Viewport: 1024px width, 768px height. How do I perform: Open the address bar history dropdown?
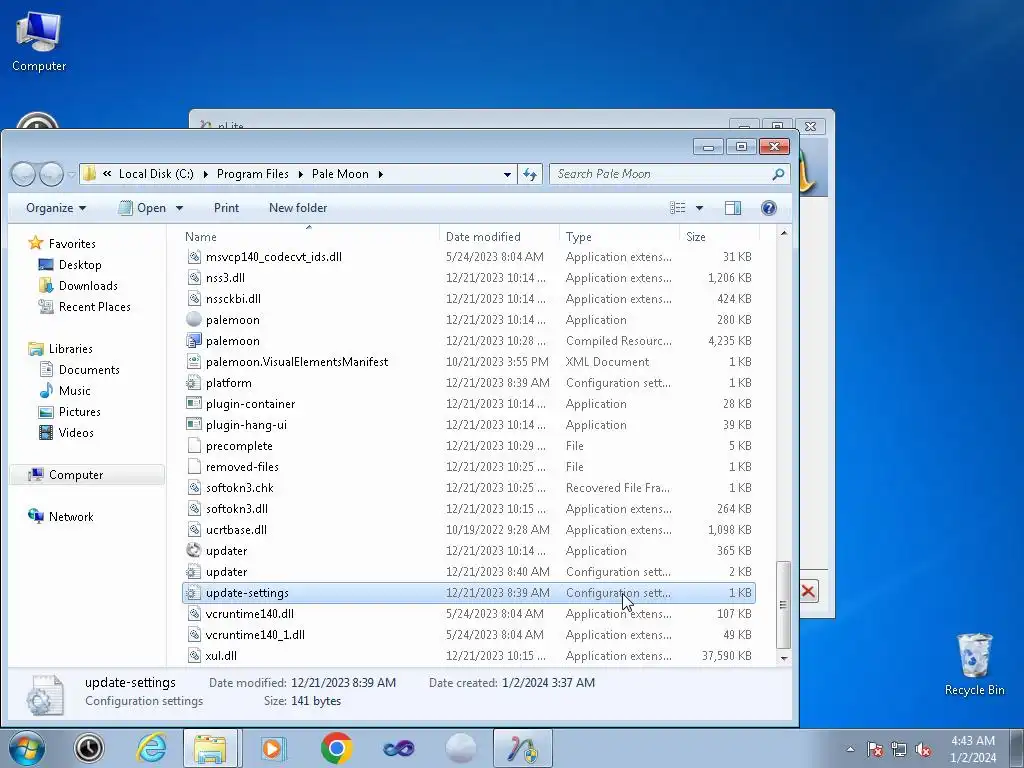[x=507, y=174]
